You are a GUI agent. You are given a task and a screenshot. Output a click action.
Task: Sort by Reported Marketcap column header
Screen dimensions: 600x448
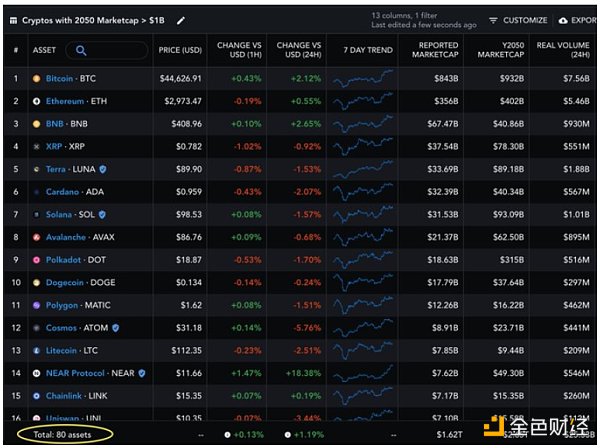coord(436,50)
